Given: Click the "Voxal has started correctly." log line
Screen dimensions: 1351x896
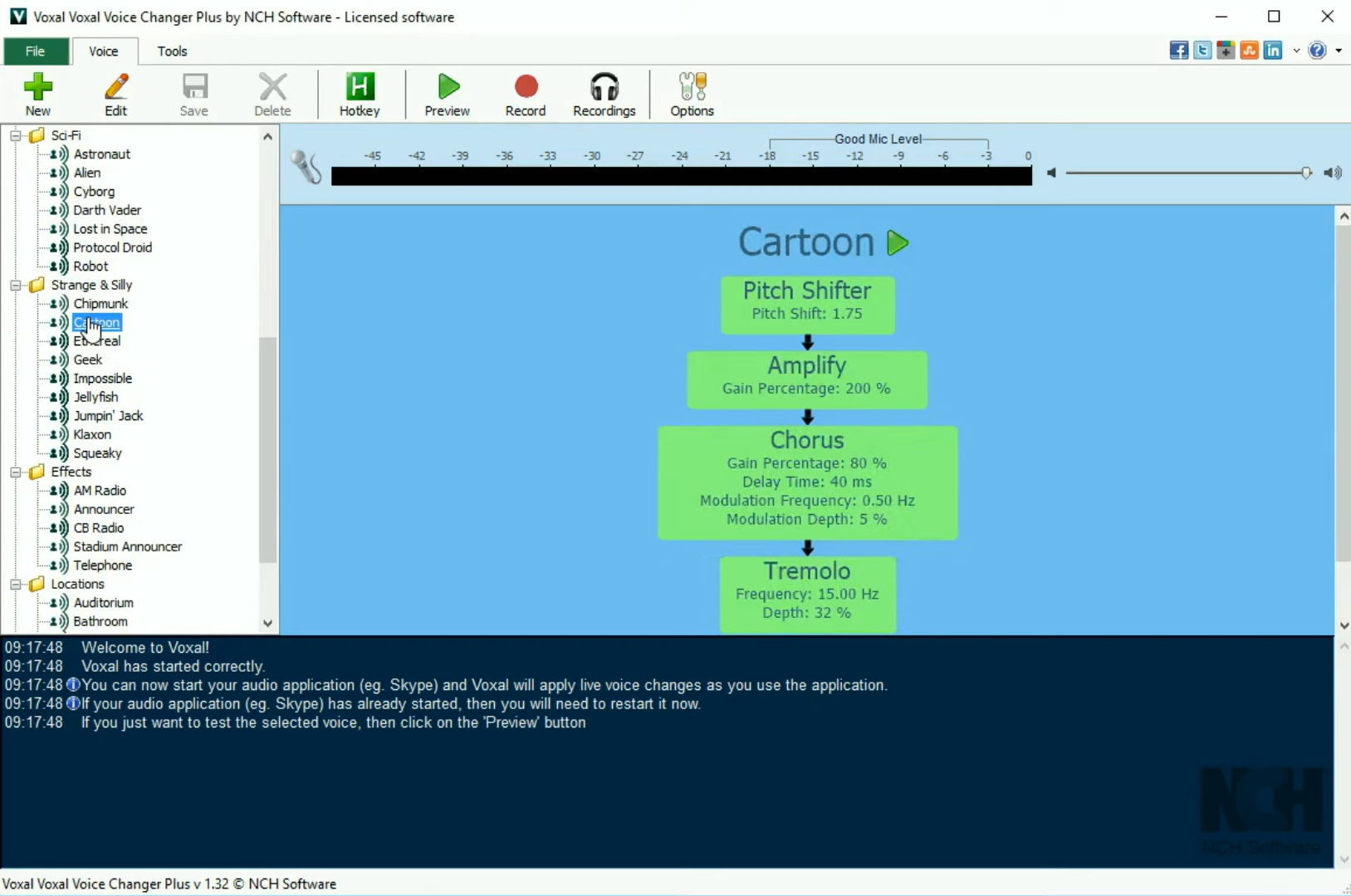Looking at the screenshot, I should coord(174,667).
